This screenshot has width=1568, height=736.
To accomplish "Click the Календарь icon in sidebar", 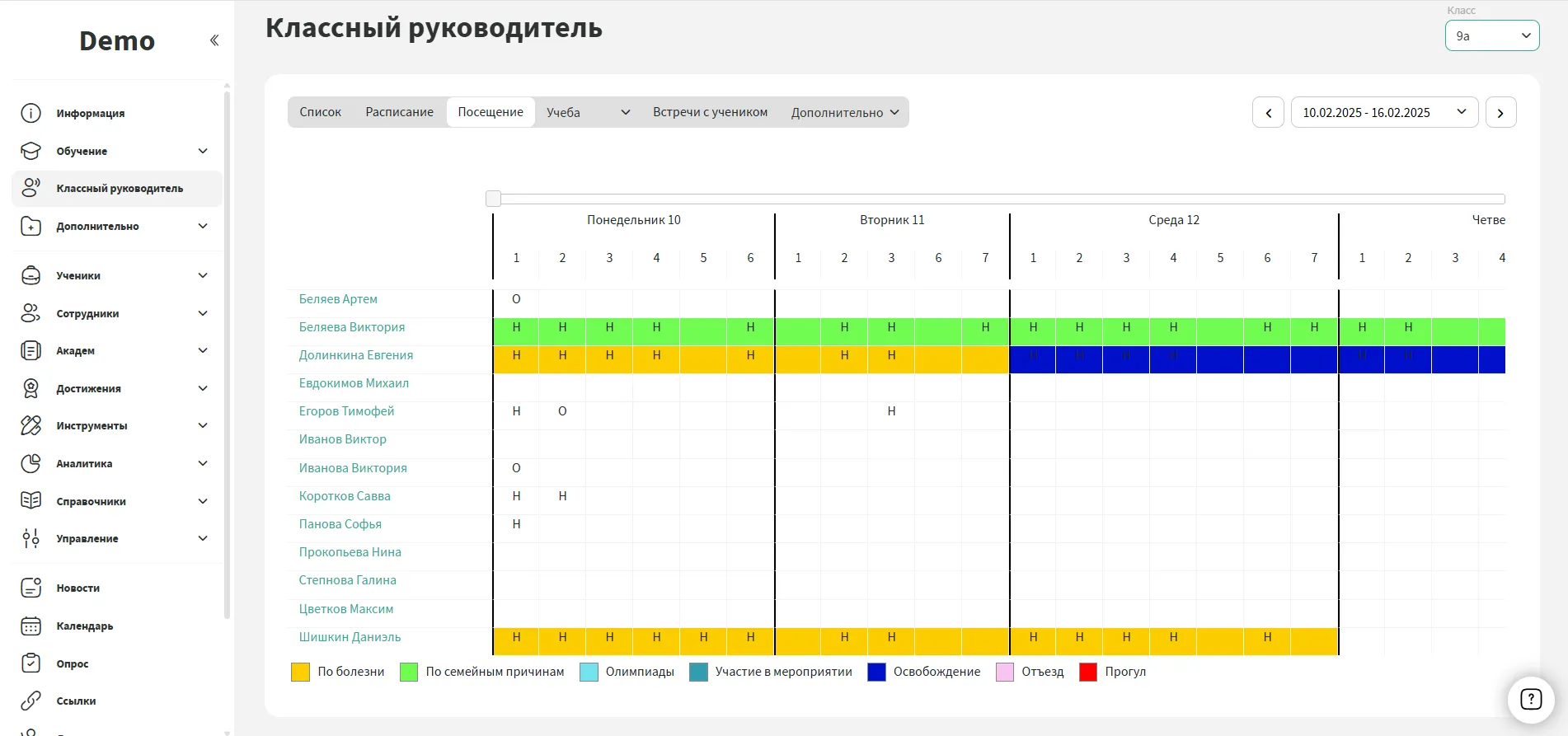I will 31,626.
